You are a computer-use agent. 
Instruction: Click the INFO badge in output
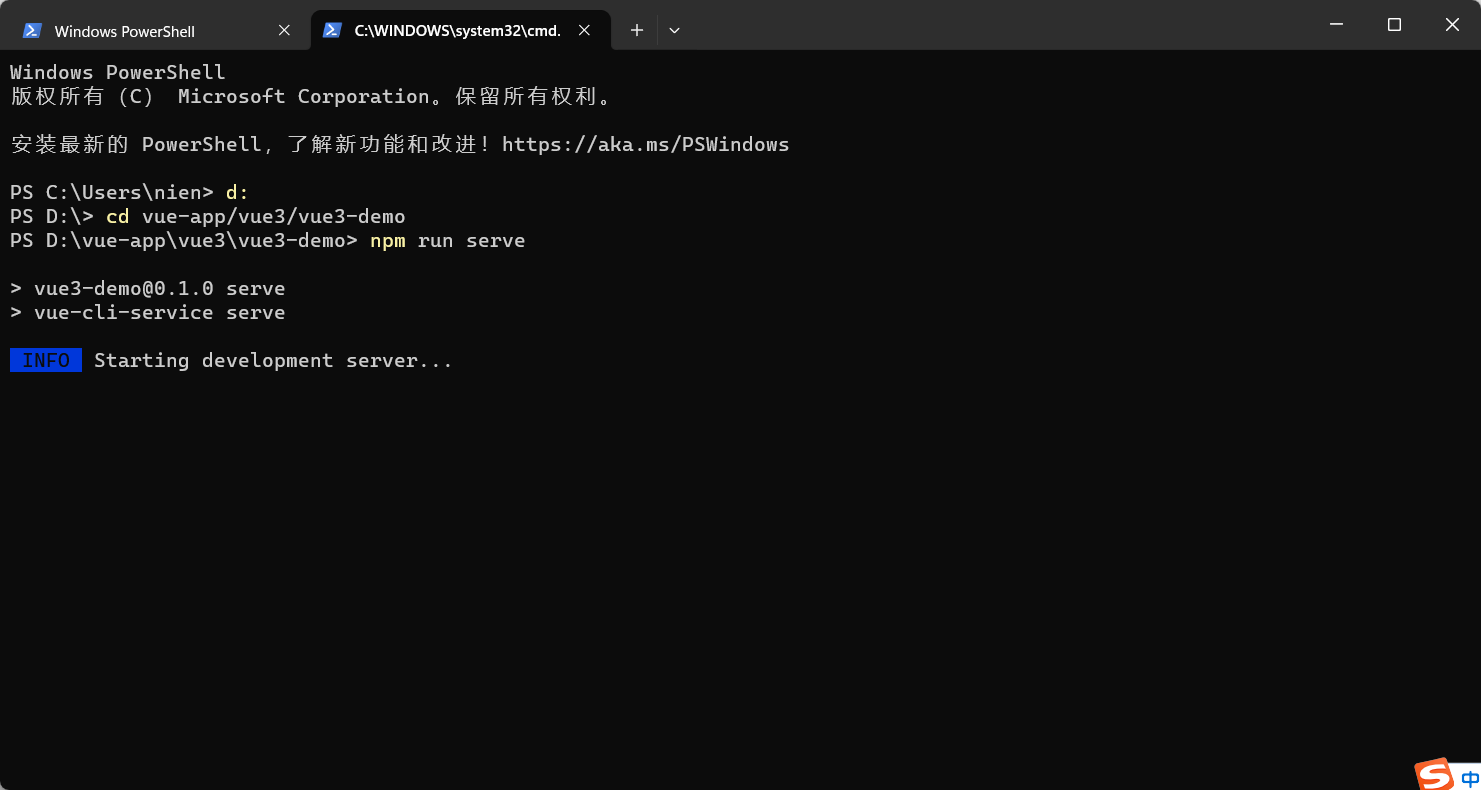pyautogui.click(x=46, y=360)
